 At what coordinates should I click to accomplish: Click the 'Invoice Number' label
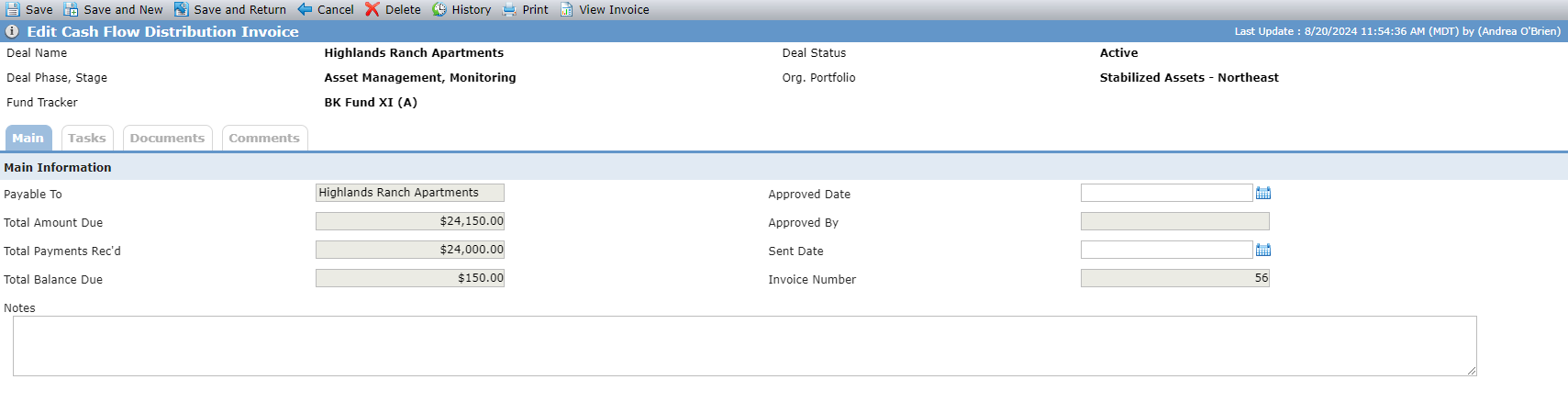812,280
